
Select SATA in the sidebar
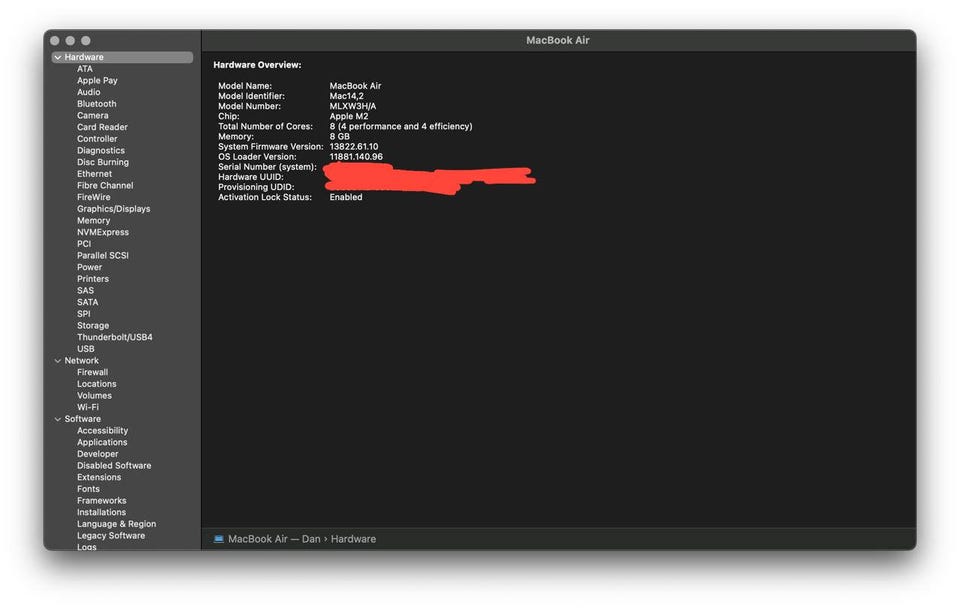[88, 302]
